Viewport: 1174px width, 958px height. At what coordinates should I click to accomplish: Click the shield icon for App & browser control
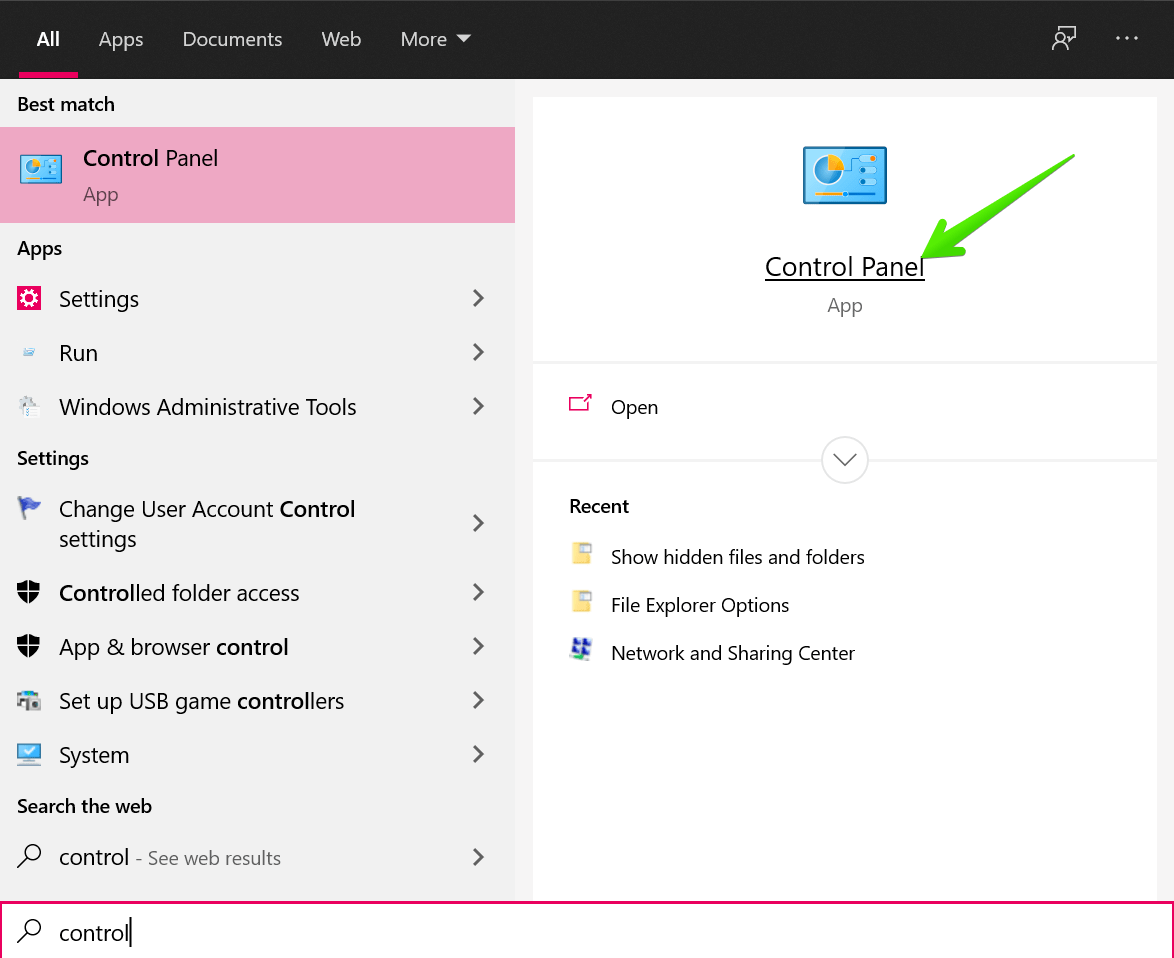pyautogui.click(x=28, y=646)
